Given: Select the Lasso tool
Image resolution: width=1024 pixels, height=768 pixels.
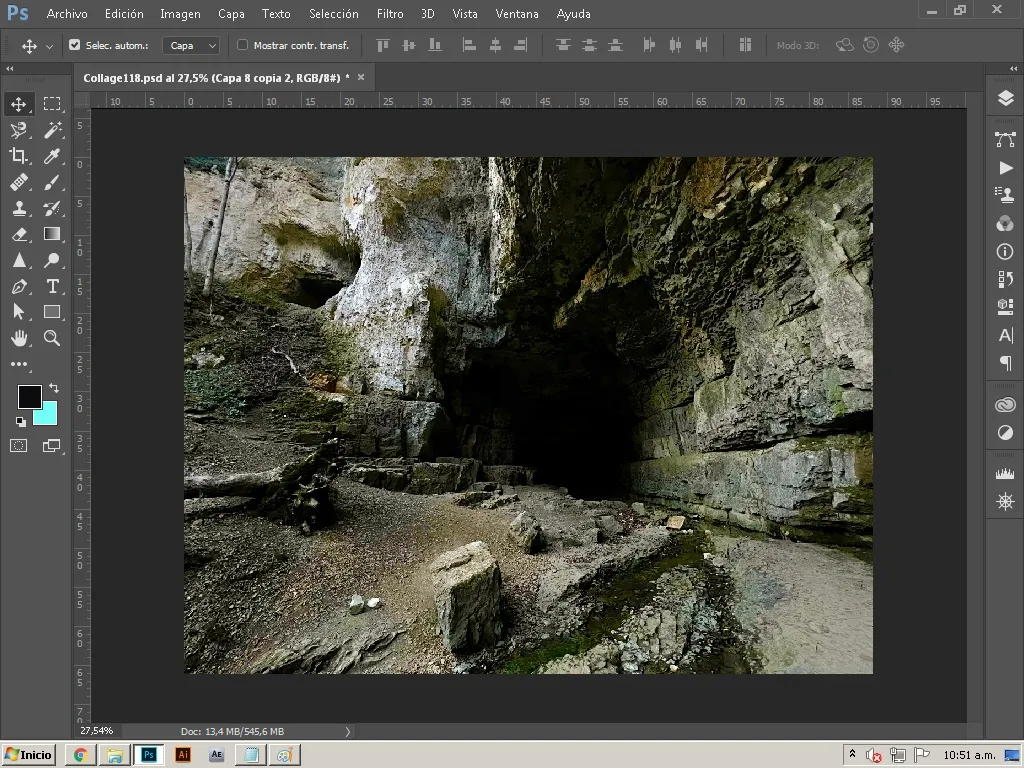Looking at the screenshot, I should click(18, 130).
